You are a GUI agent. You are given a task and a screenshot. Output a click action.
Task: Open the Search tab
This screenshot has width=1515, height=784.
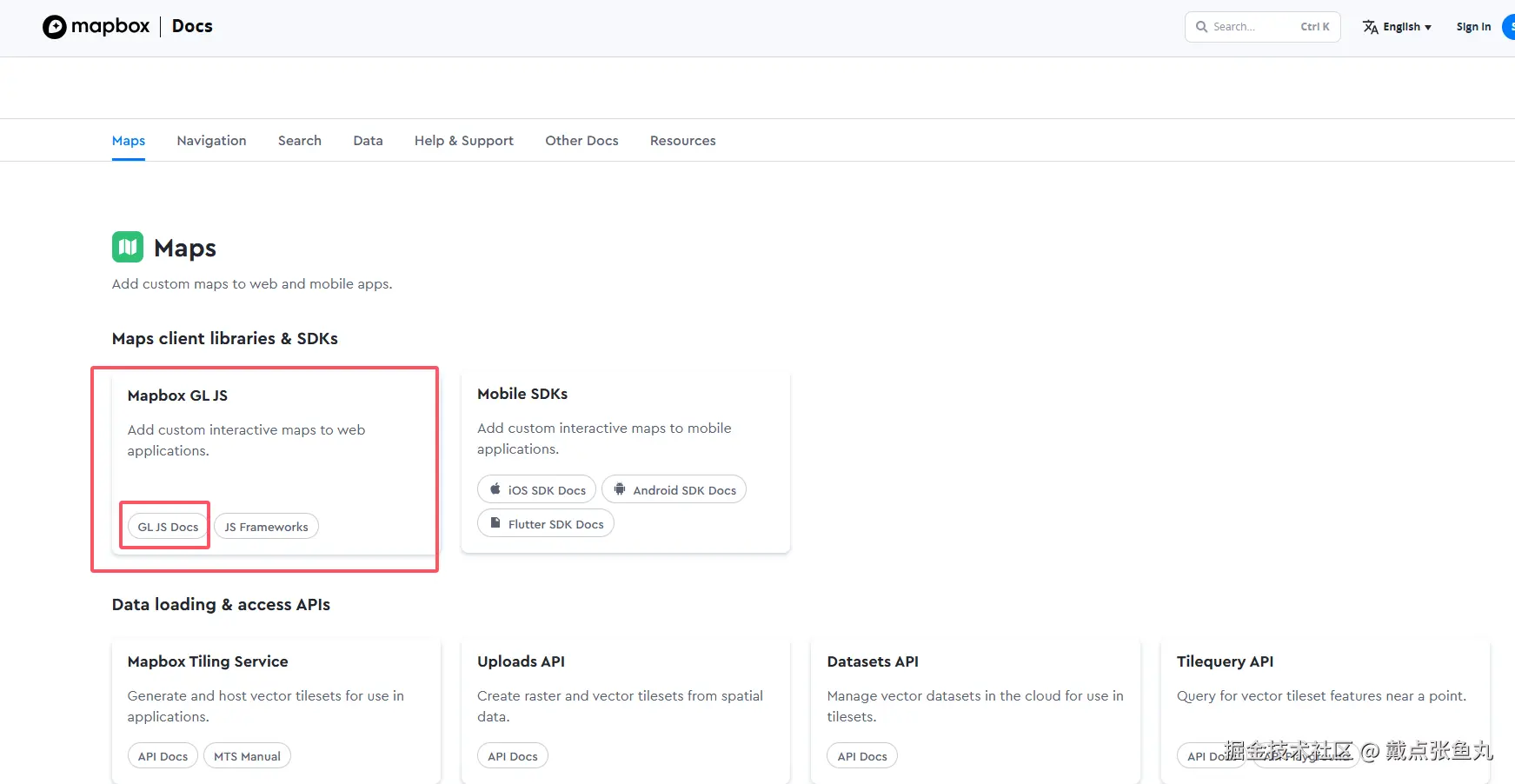coord(300,141)
